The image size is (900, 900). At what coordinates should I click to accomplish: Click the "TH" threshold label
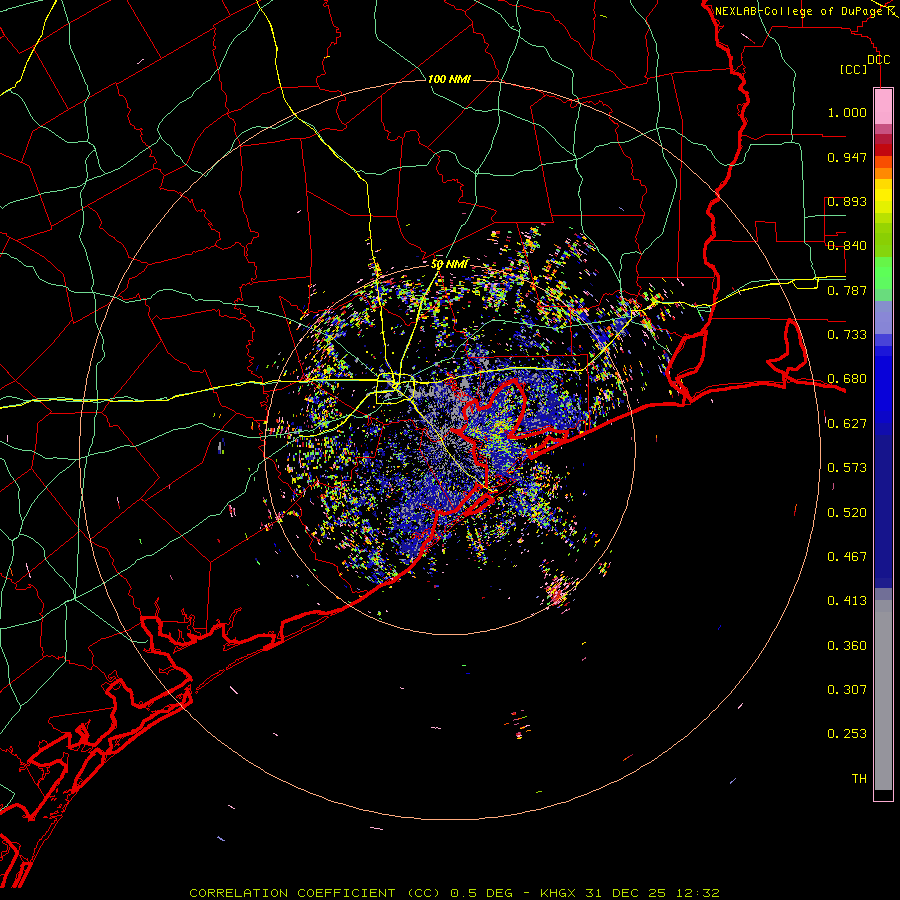[x=859, y=779]
